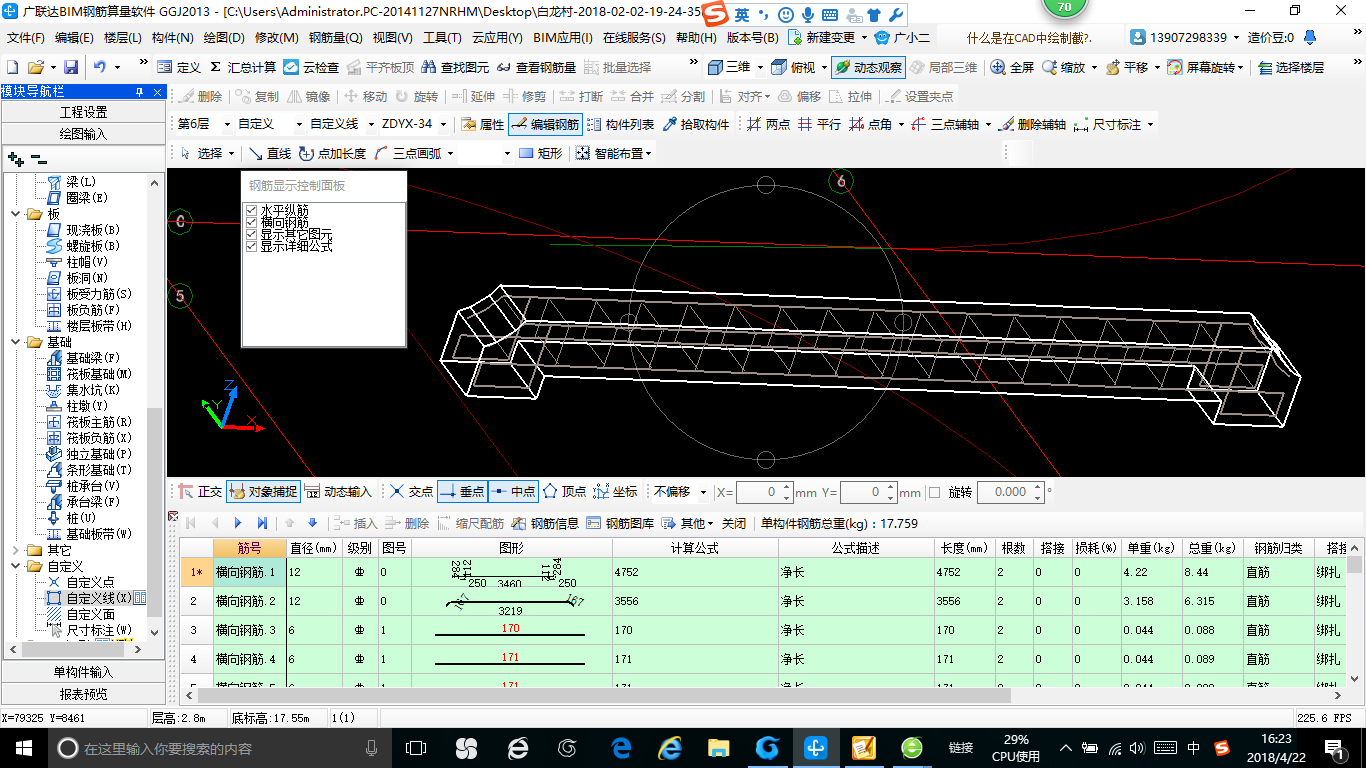1366x768 pixels.
Task: Open 云应用(Y) menu
Action: [498, 38]
